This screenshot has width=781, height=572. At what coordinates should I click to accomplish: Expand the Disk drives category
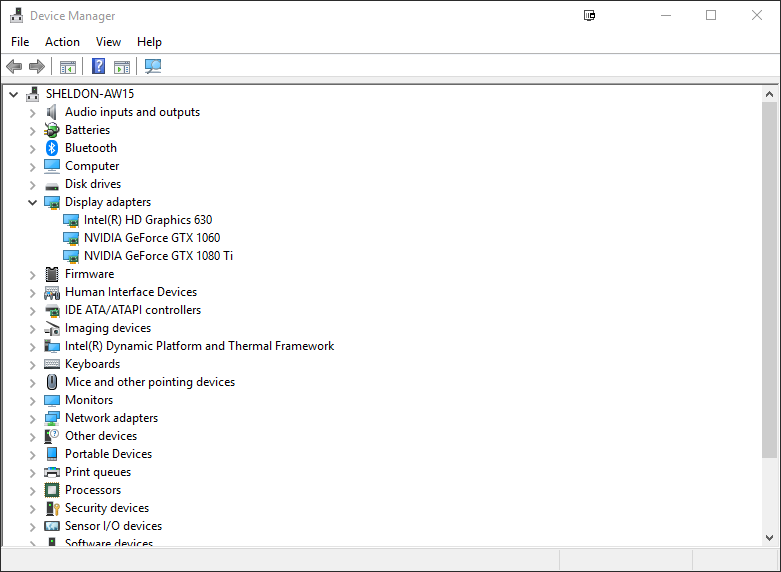tap(32, 185)
